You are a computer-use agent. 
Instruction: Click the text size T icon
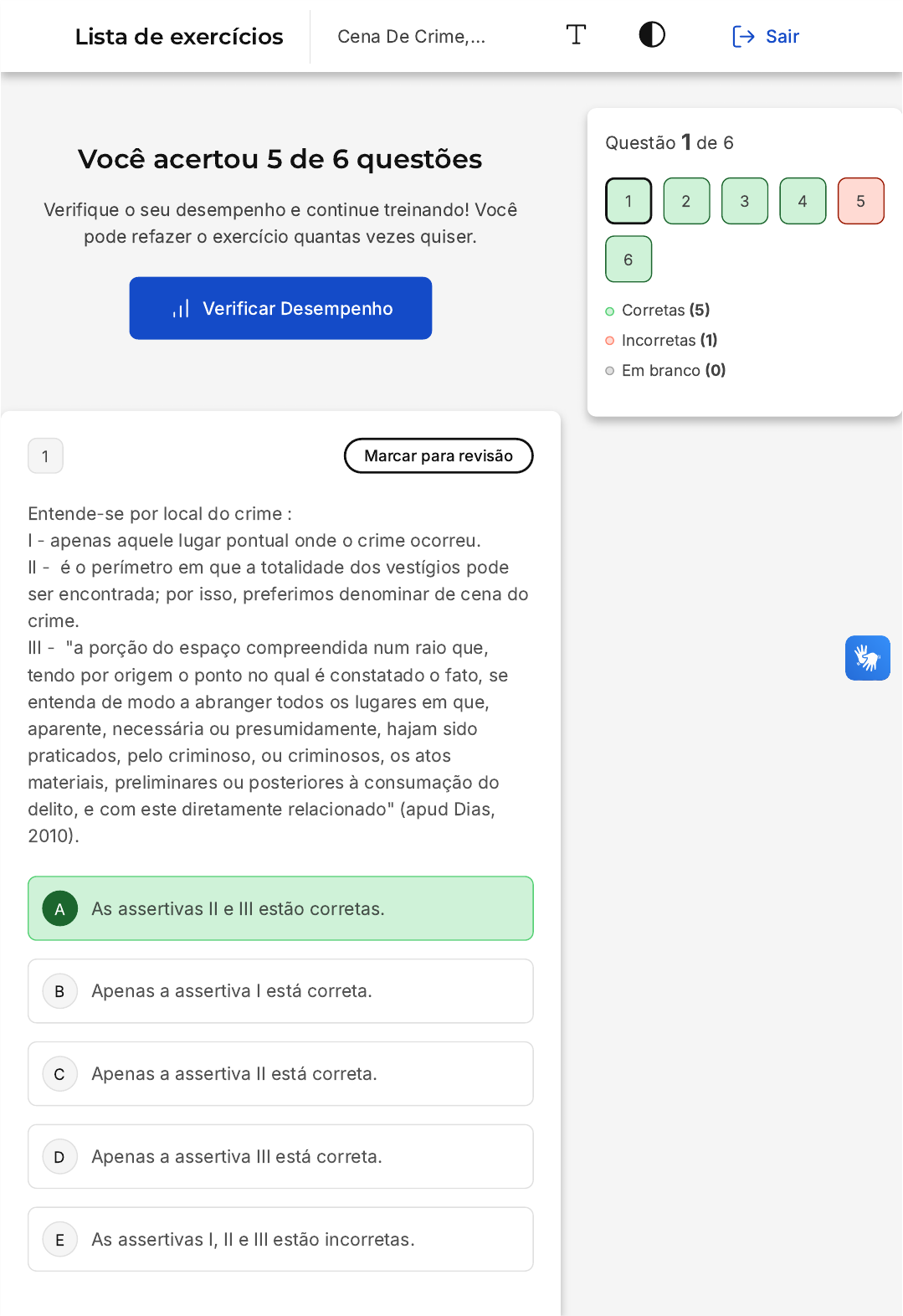click(x=576, y=35)
